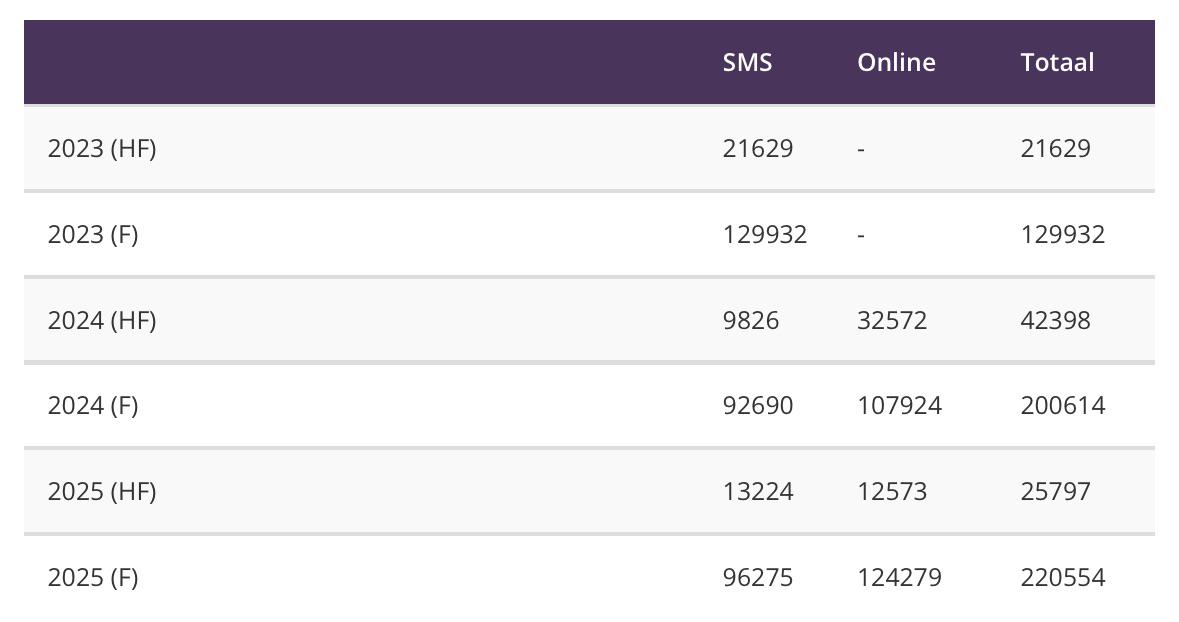Image resolution: width=1179 pixels, height=622 pixels.
Task: Click total value 42398
Action: 1056,320
